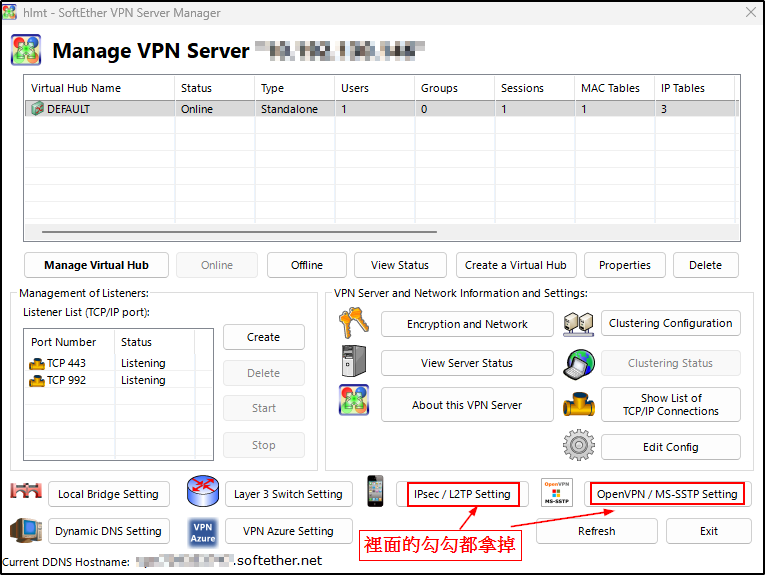Screen dimensions: 765x575
Task: Open Clustering Configuration
Action: (671, 323)
